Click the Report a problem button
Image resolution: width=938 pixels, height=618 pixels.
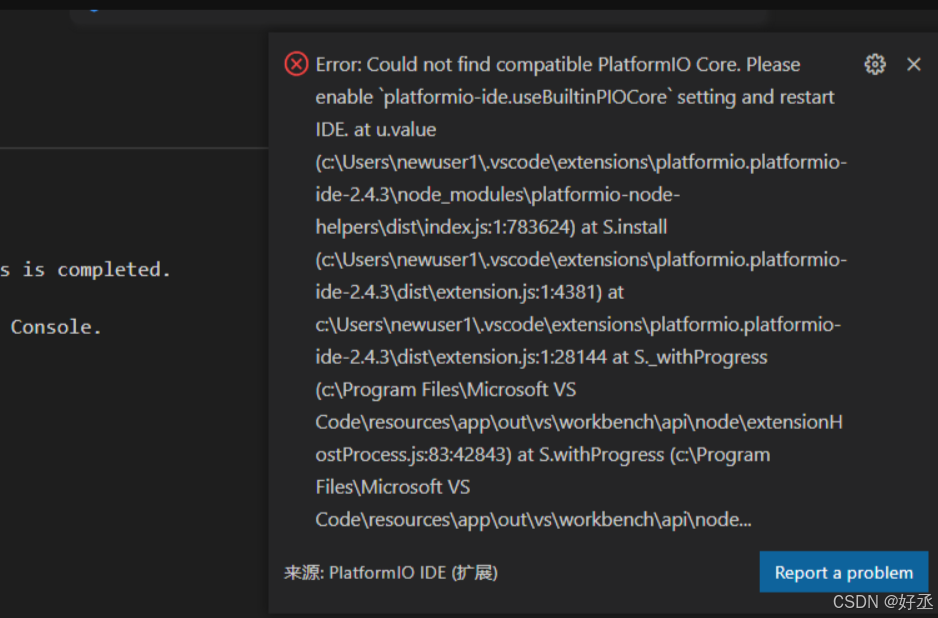click(x=843, y=572)
